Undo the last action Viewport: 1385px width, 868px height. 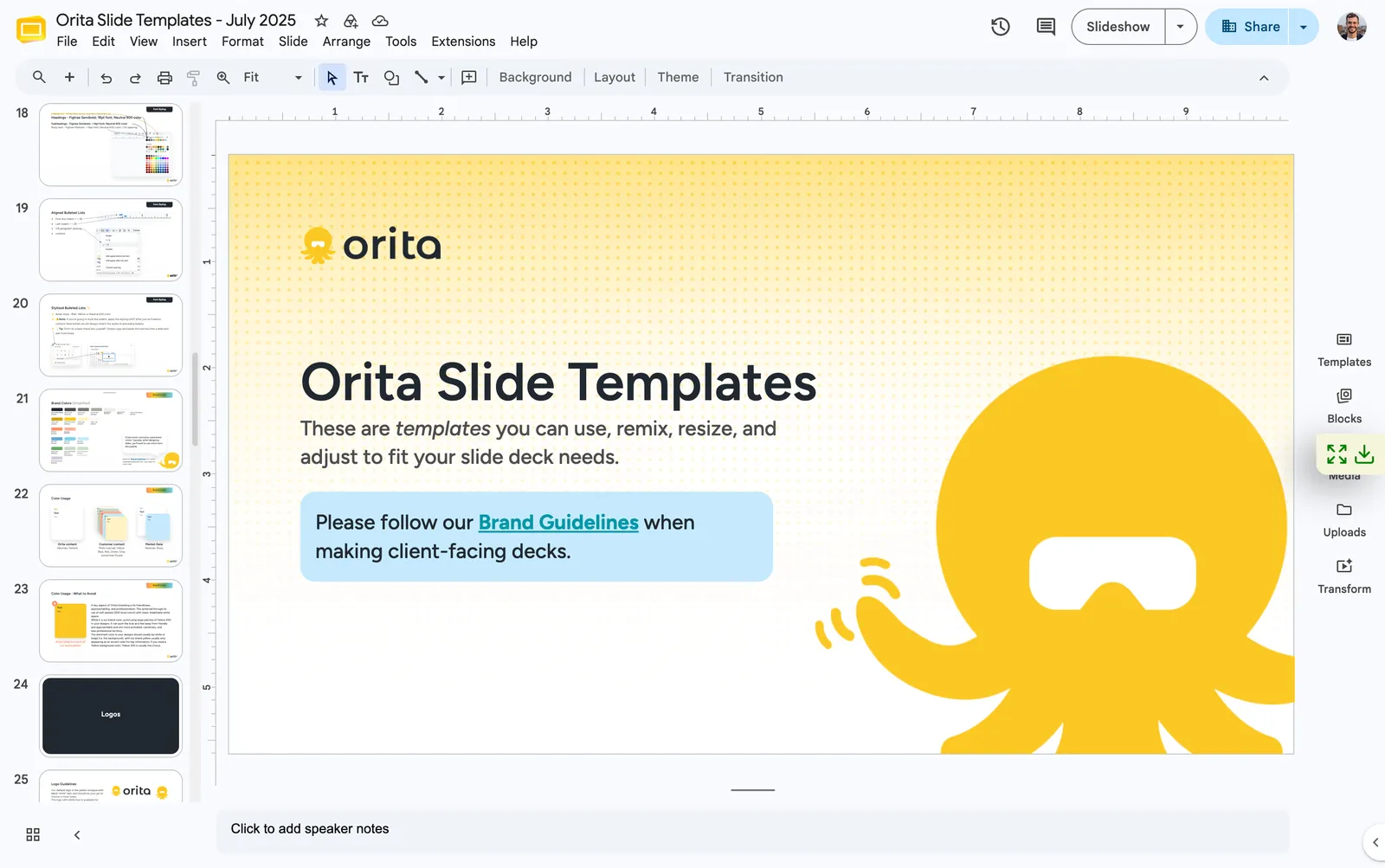[106, 77]
